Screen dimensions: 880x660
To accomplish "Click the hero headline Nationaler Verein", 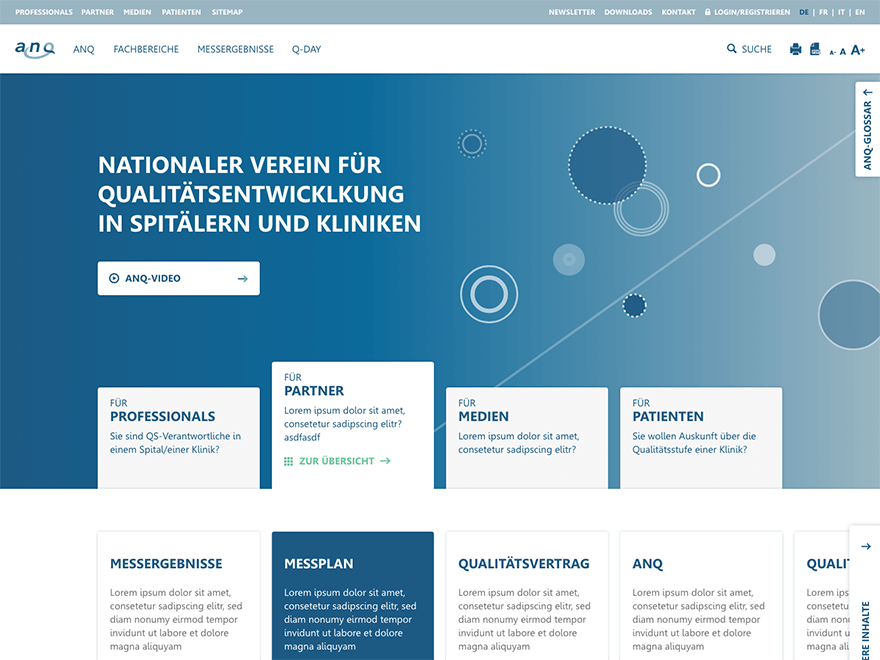I will coord(259,194).
